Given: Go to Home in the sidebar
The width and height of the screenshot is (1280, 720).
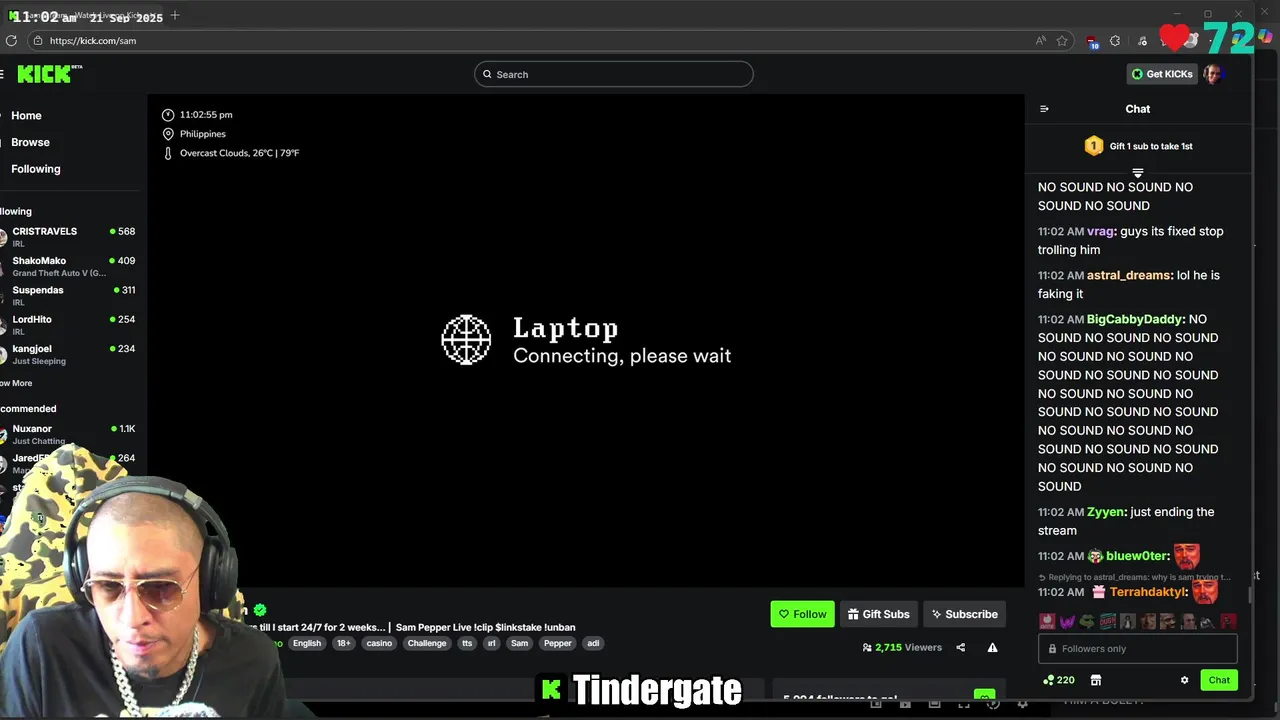Looking at the screenshot, I should [x=26, y=116].
